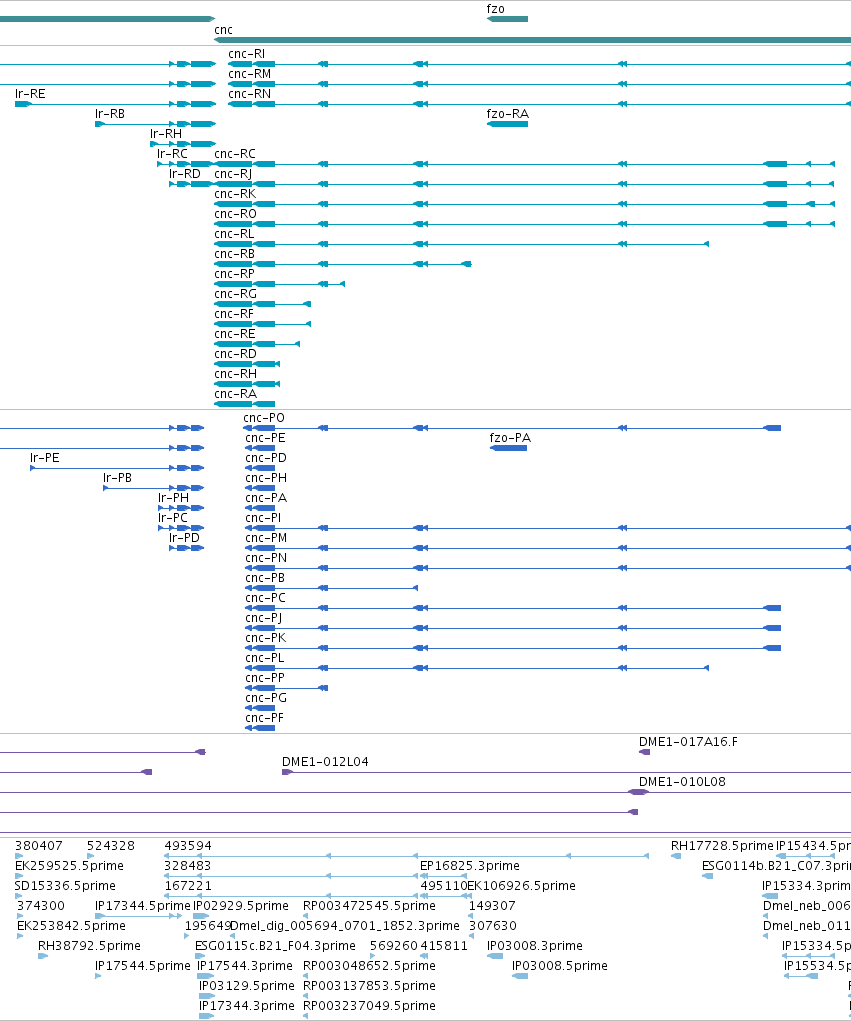The width and height of the screenshot is (851, 1021).
Task: Select the cnc-PK protein label
Action: tap(266, 638)
